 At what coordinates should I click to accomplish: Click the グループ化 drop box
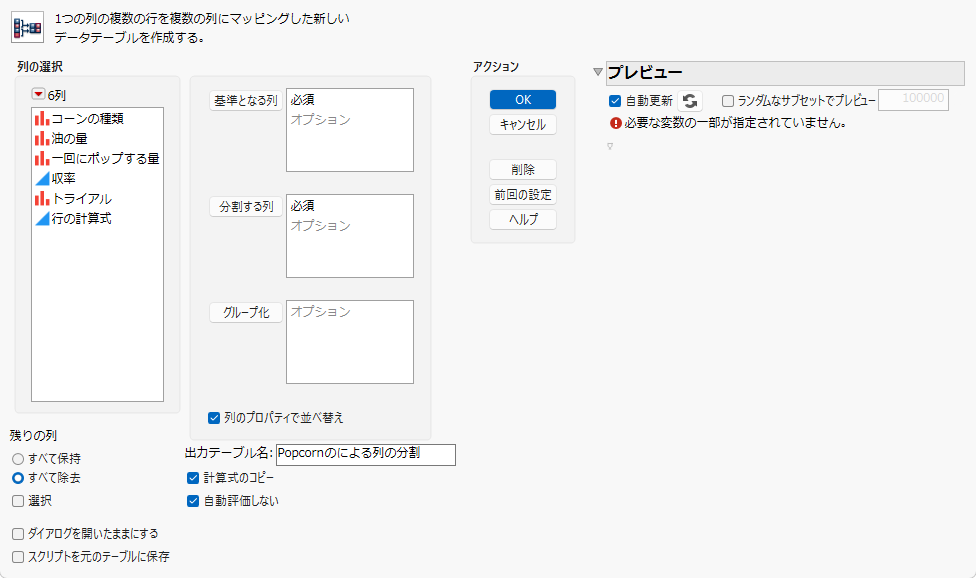click(x=350, y=342)
